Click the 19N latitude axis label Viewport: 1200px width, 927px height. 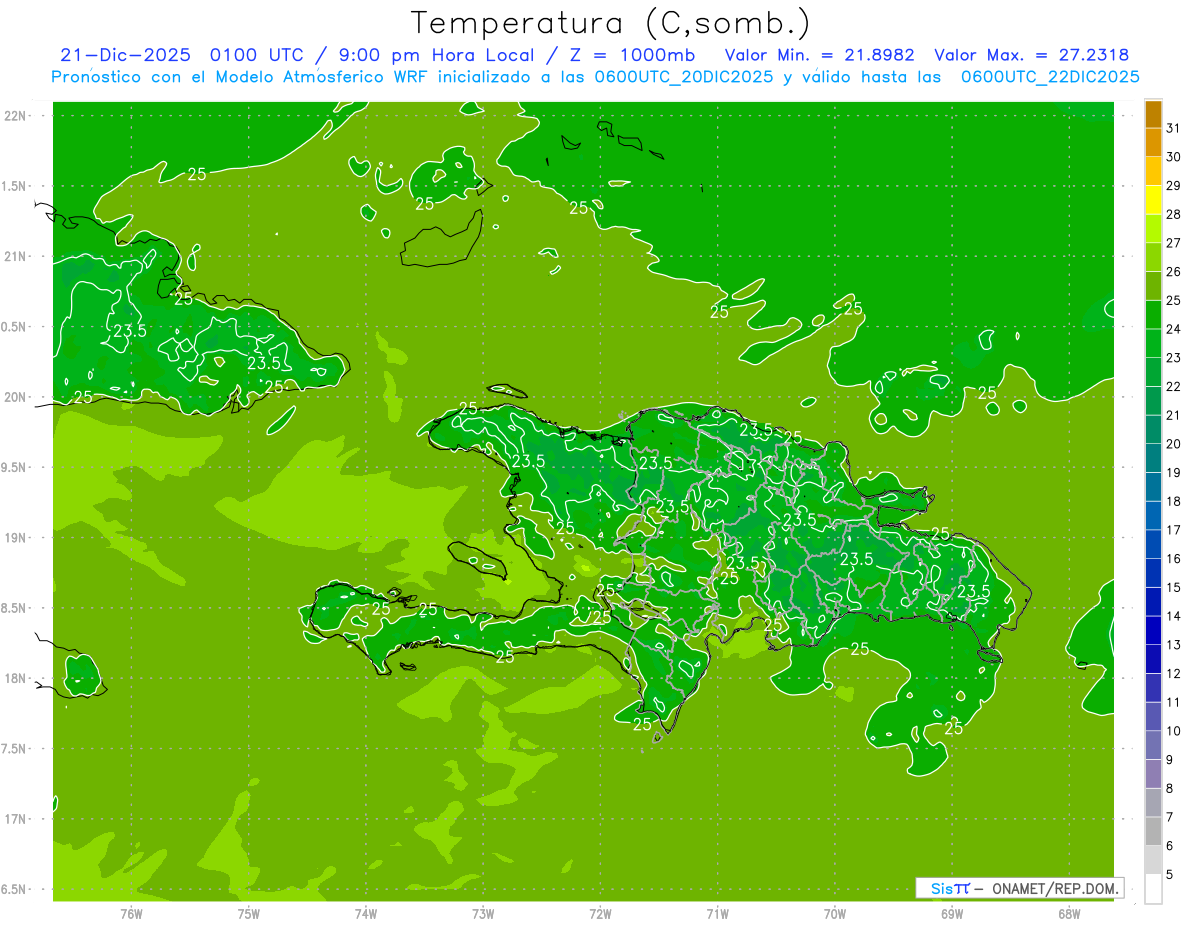[15, 537]
